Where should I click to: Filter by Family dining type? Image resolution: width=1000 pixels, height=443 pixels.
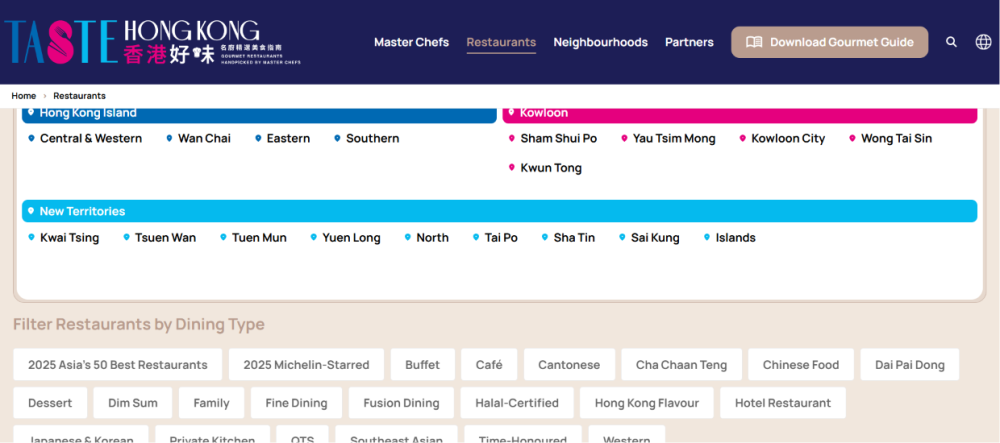(211, 403)
